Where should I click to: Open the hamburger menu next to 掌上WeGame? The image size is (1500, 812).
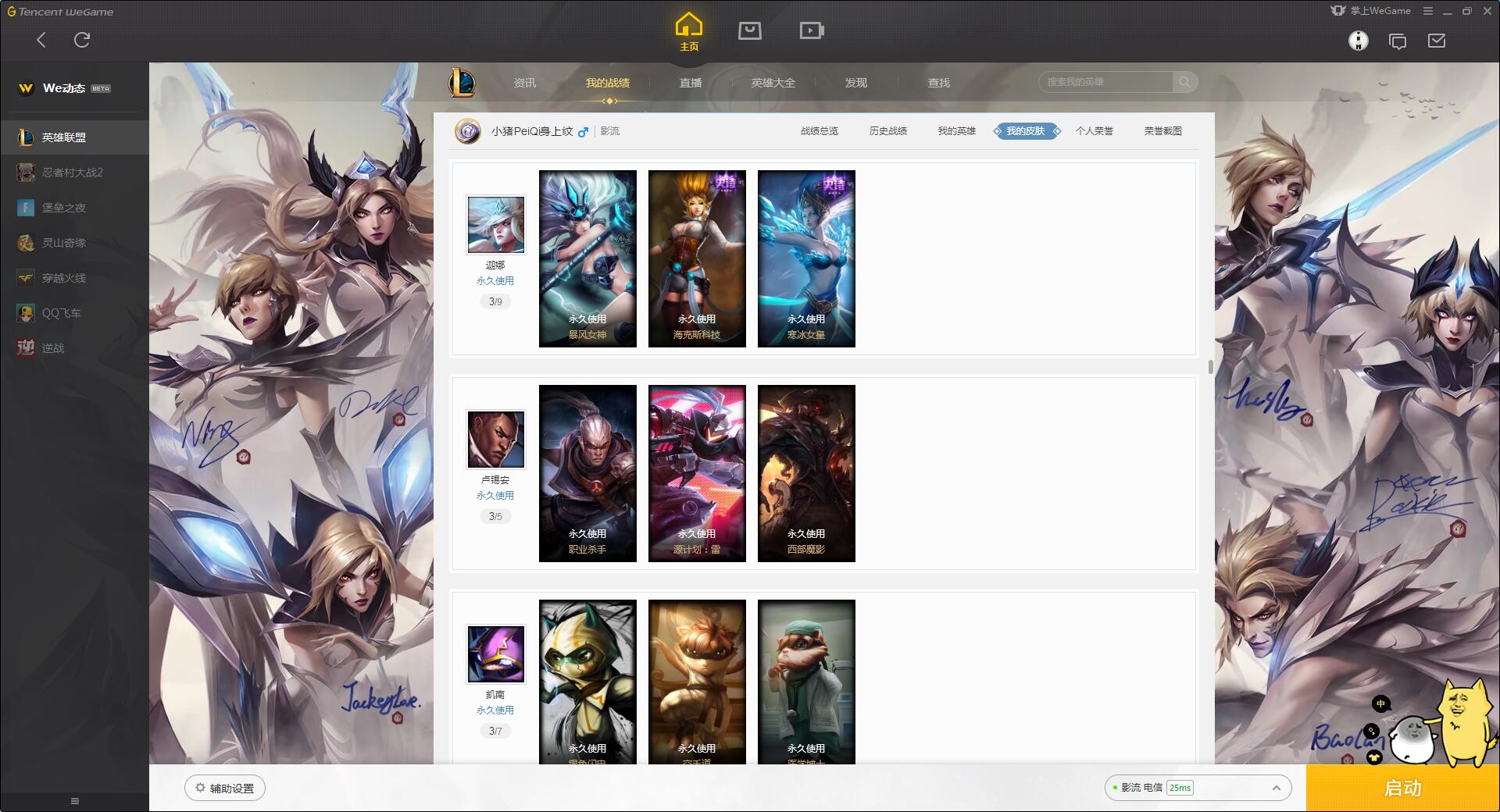coord(1428,11)
